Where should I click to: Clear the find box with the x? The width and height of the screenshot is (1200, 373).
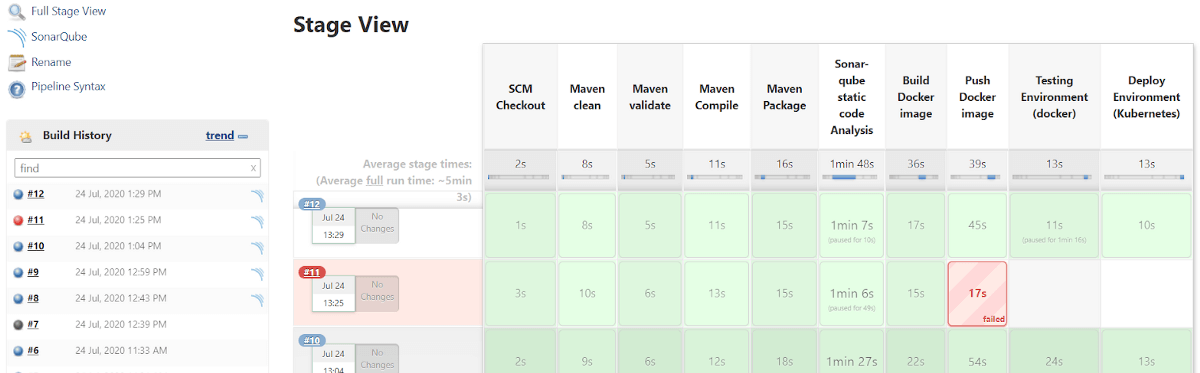coord(253,169)
